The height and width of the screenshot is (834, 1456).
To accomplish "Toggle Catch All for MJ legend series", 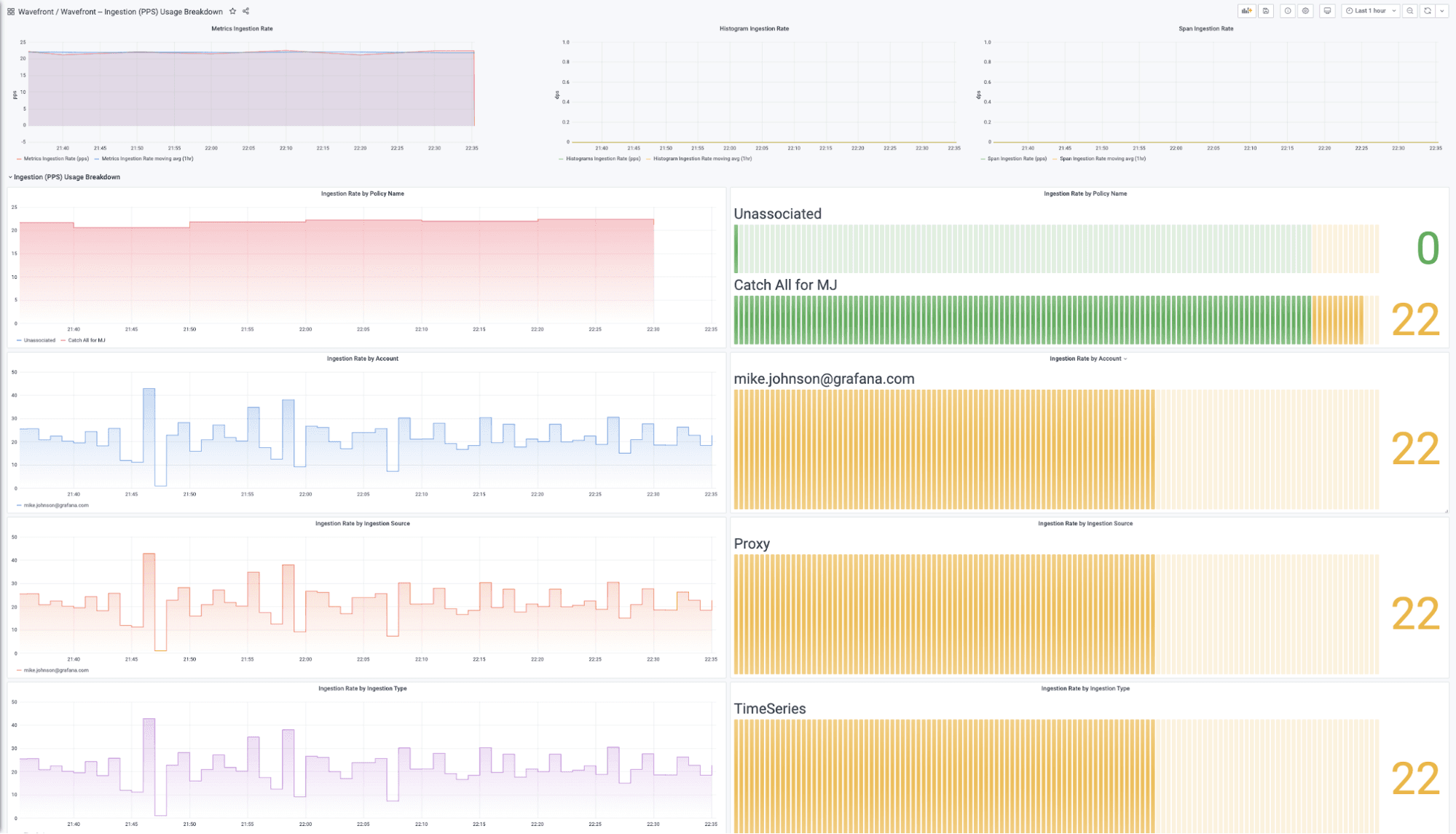I will point(86,340).
